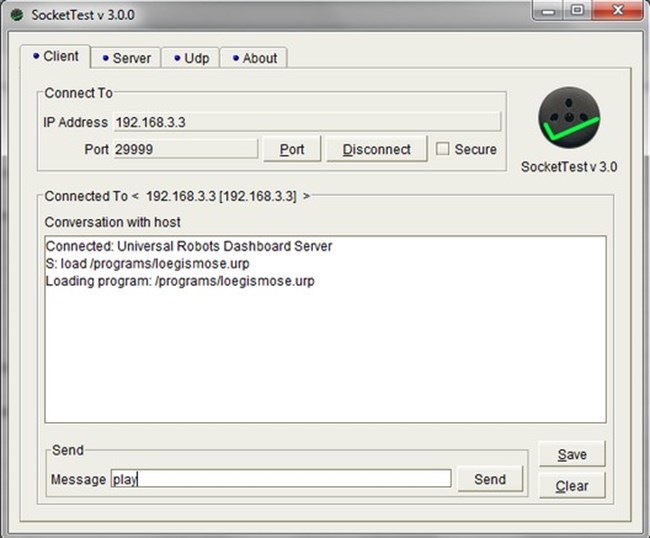Enable the Secure checkbox
Viewport: 650px width, 538px height.
click(x=443, y=149)
